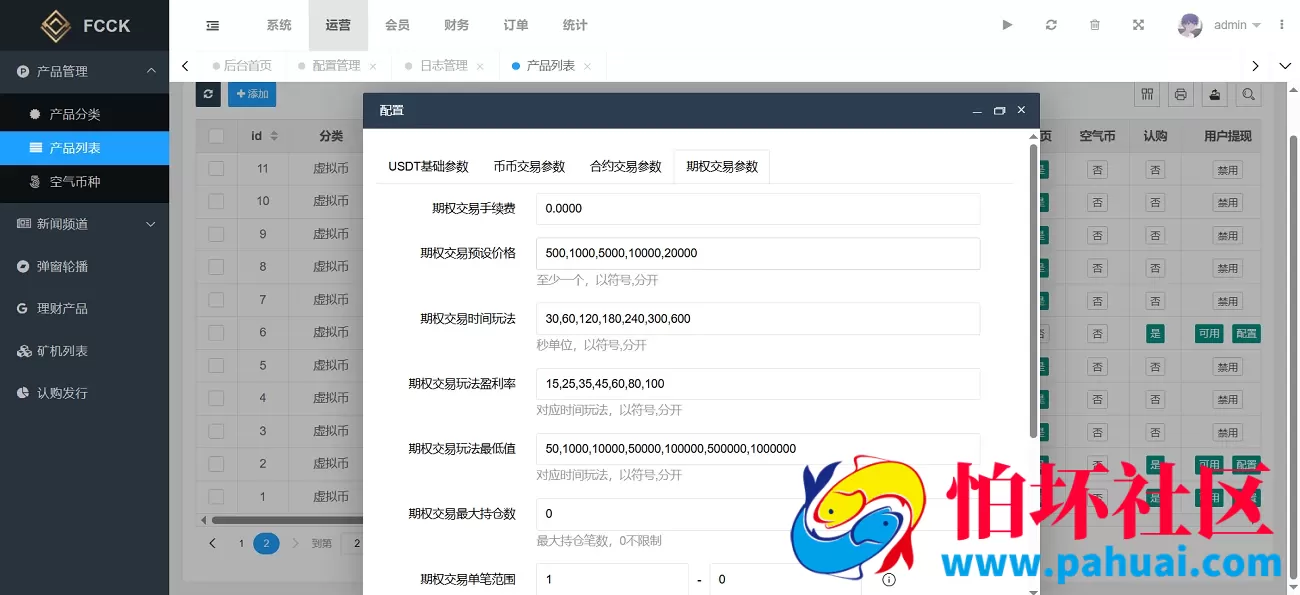Click the play icon in top bar
Viewport: 1300px width, 595px height.
point(1007,25)
